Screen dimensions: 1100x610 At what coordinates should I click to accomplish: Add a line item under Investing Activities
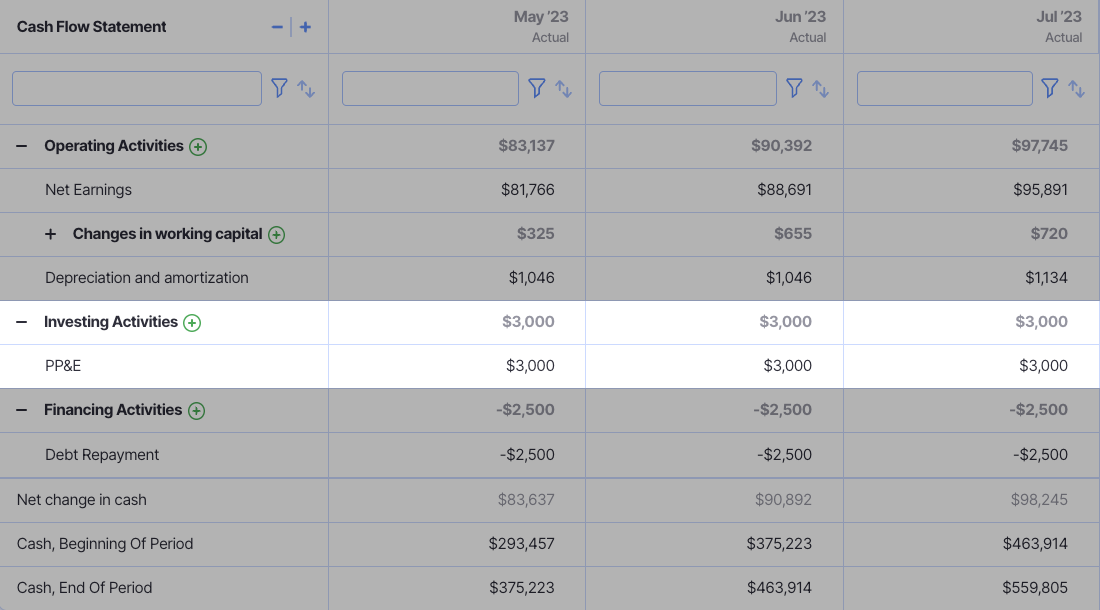(x=191, y=322)
